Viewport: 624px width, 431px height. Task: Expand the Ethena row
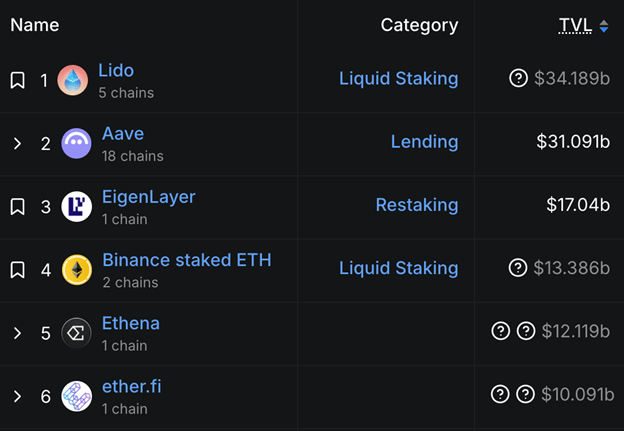point(17,333)
